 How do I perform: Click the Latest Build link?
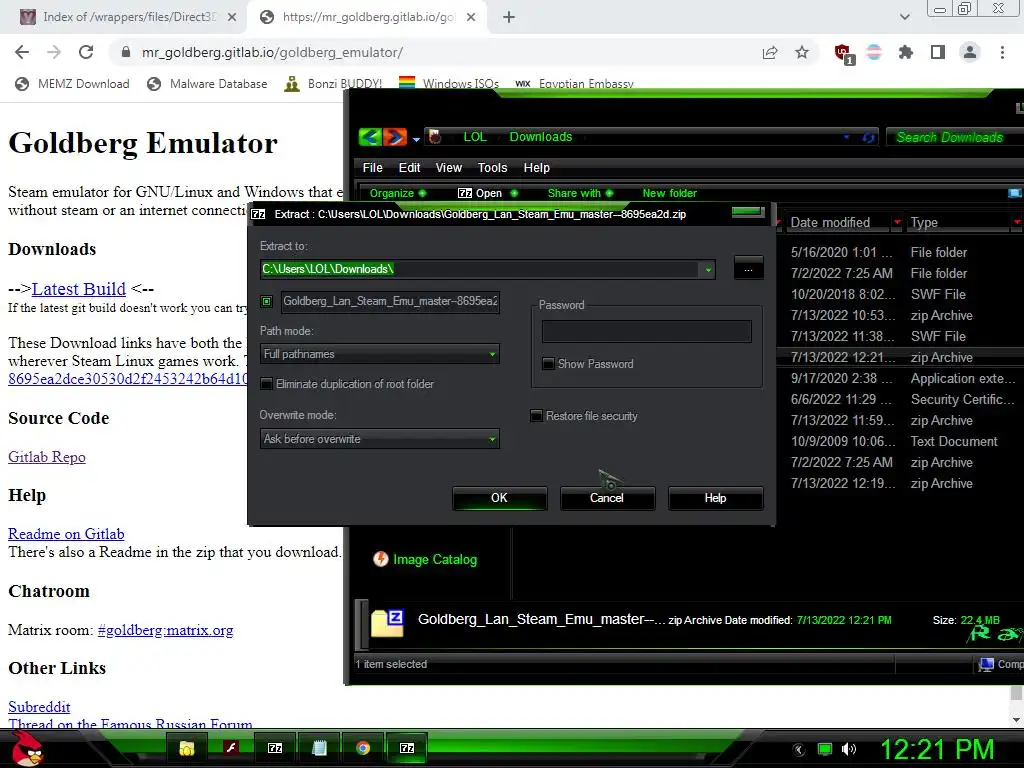[x=78, y=289]
